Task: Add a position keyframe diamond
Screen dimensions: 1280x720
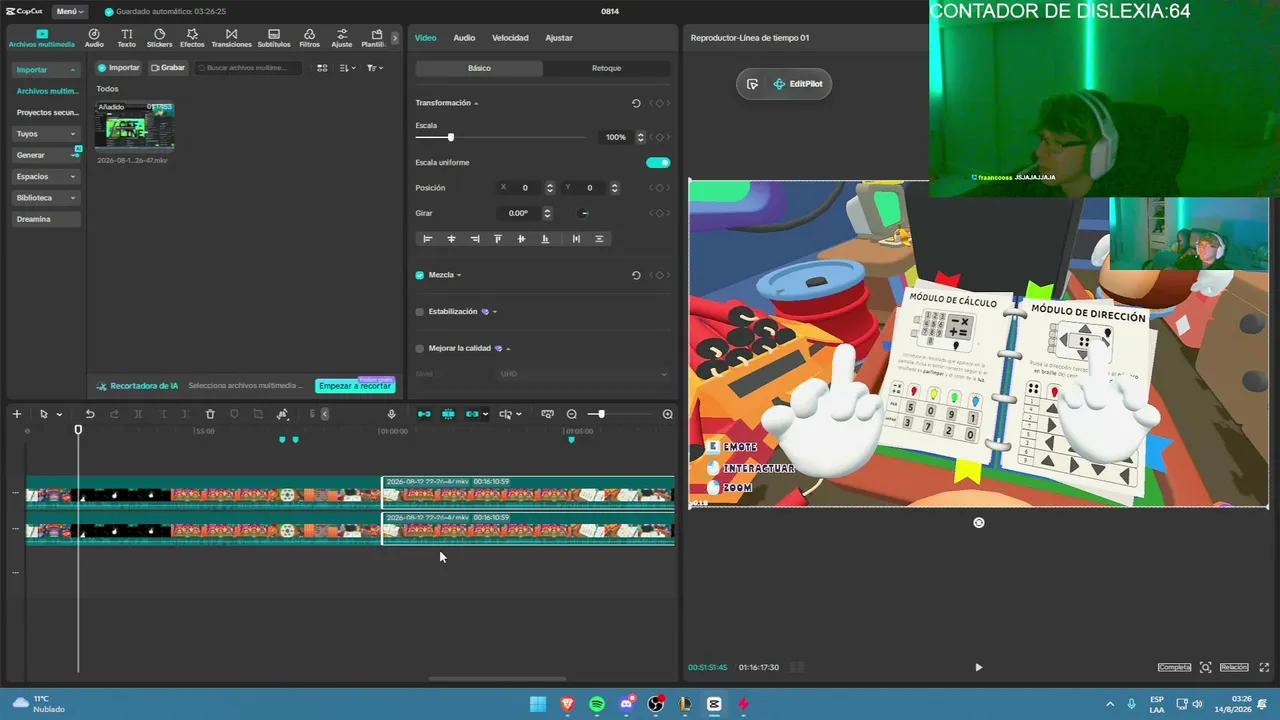Action: pyautogui.click(x=659, y=188)
